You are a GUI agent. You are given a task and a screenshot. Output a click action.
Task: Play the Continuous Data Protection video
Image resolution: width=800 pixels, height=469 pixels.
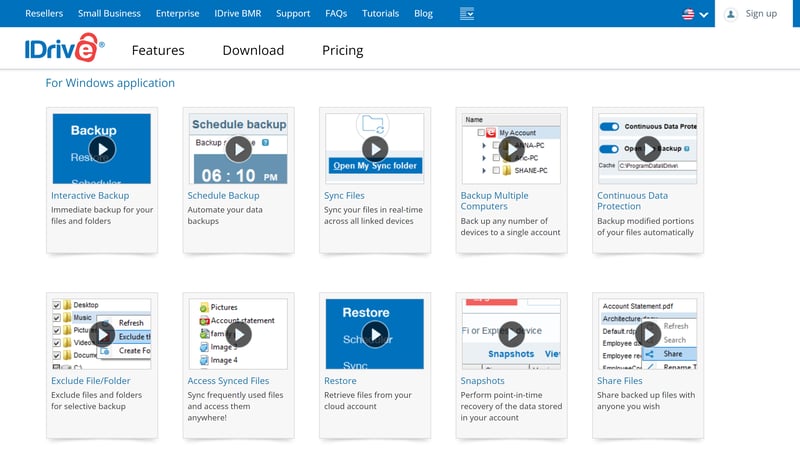(x=647, y=149)
